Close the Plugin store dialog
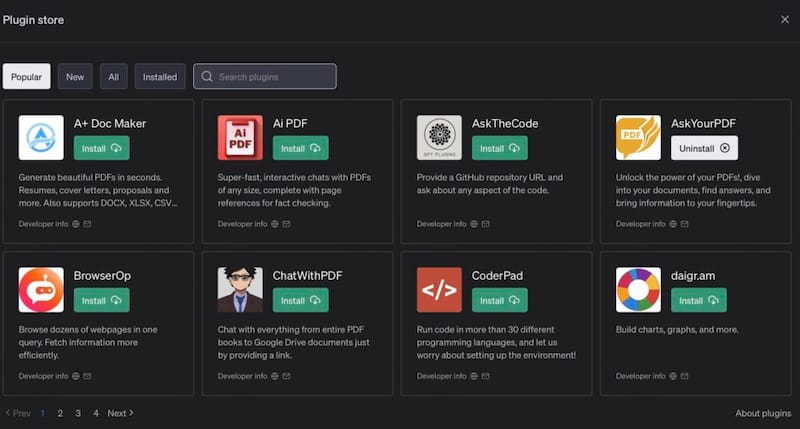The height and width of the screenshot is (429, 800). (785, 19)
